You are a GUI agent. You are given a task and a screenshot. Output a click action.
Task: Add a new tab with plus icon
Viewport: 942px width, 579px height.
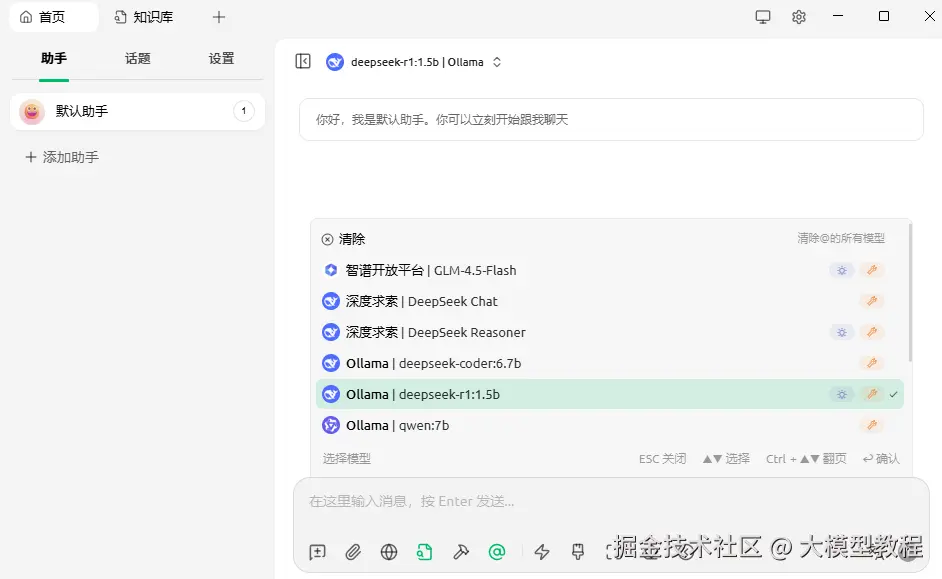pyautogui.click(x=219, y=17)
